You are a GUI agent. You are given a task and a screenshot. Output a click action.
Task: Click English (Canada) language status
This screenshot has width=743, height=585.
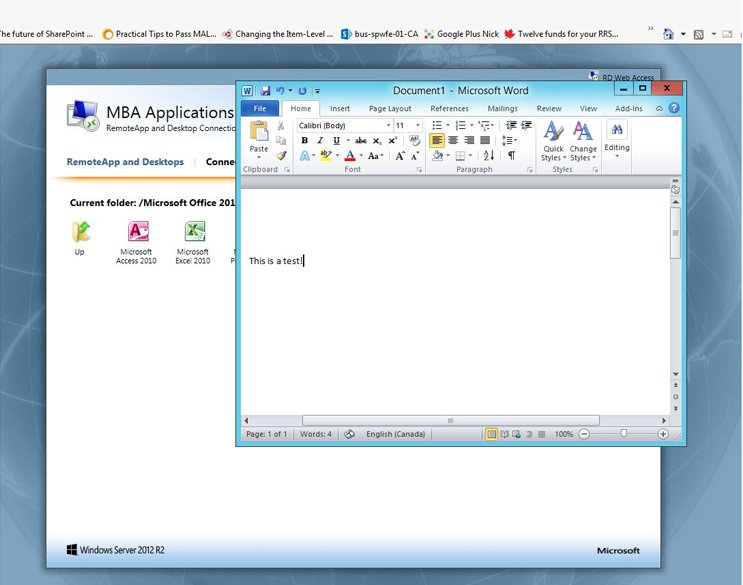pyautogui.click(x=395, y=434)
